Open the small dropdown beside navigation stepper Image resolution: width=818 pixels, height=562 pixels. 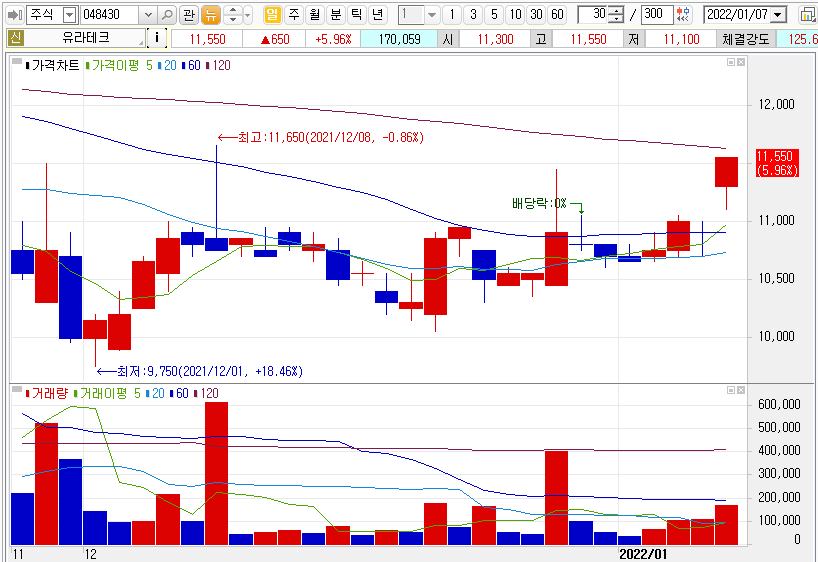pyautogui.click(x=247, y=15)
